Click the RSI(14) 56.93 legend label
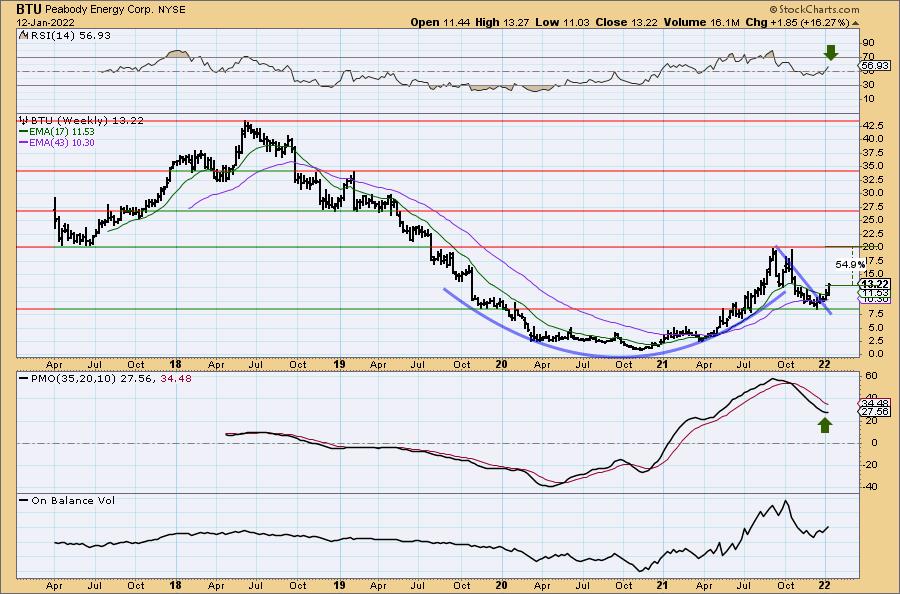Screen dimensions: 900x594 (69, 36)
